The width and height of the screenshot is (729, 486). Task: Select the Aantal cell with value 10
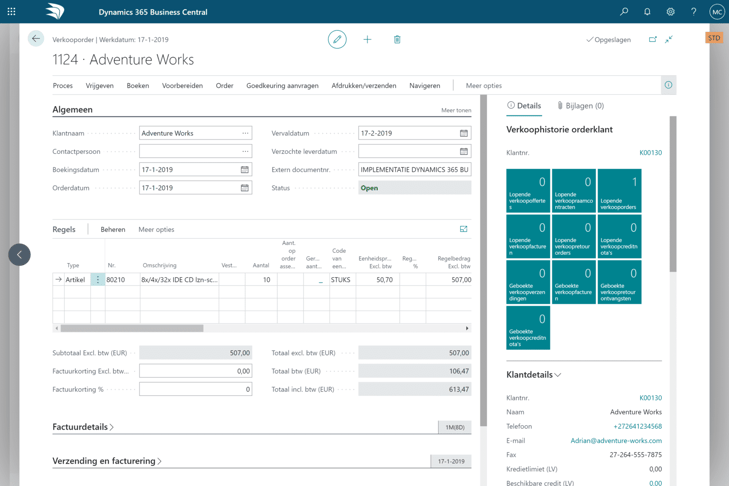(x=261, y=280)
